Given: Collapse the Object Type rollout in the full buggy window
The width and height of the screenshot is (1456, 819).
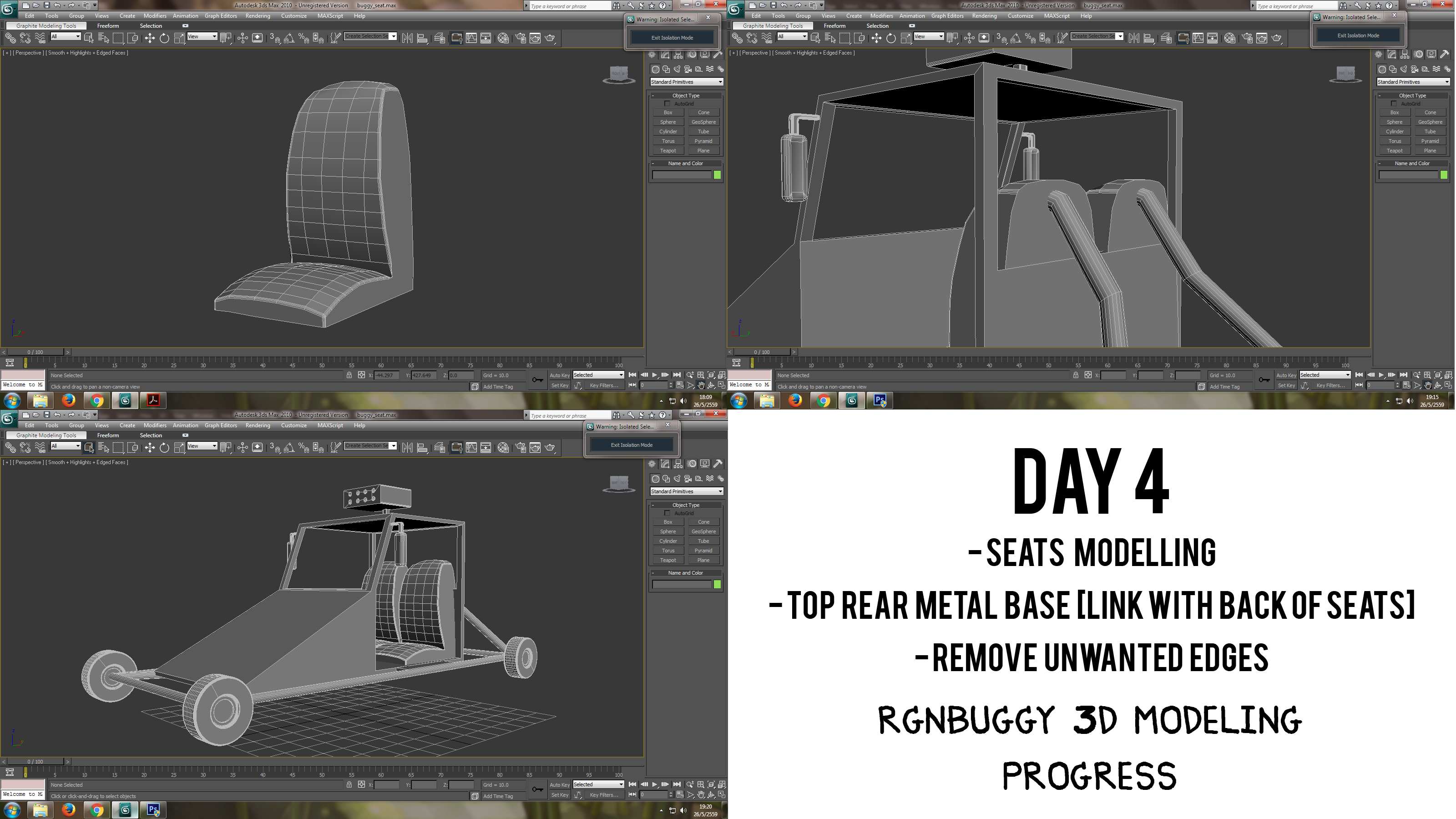Looking at the screenshot, I should click(686, 505).
